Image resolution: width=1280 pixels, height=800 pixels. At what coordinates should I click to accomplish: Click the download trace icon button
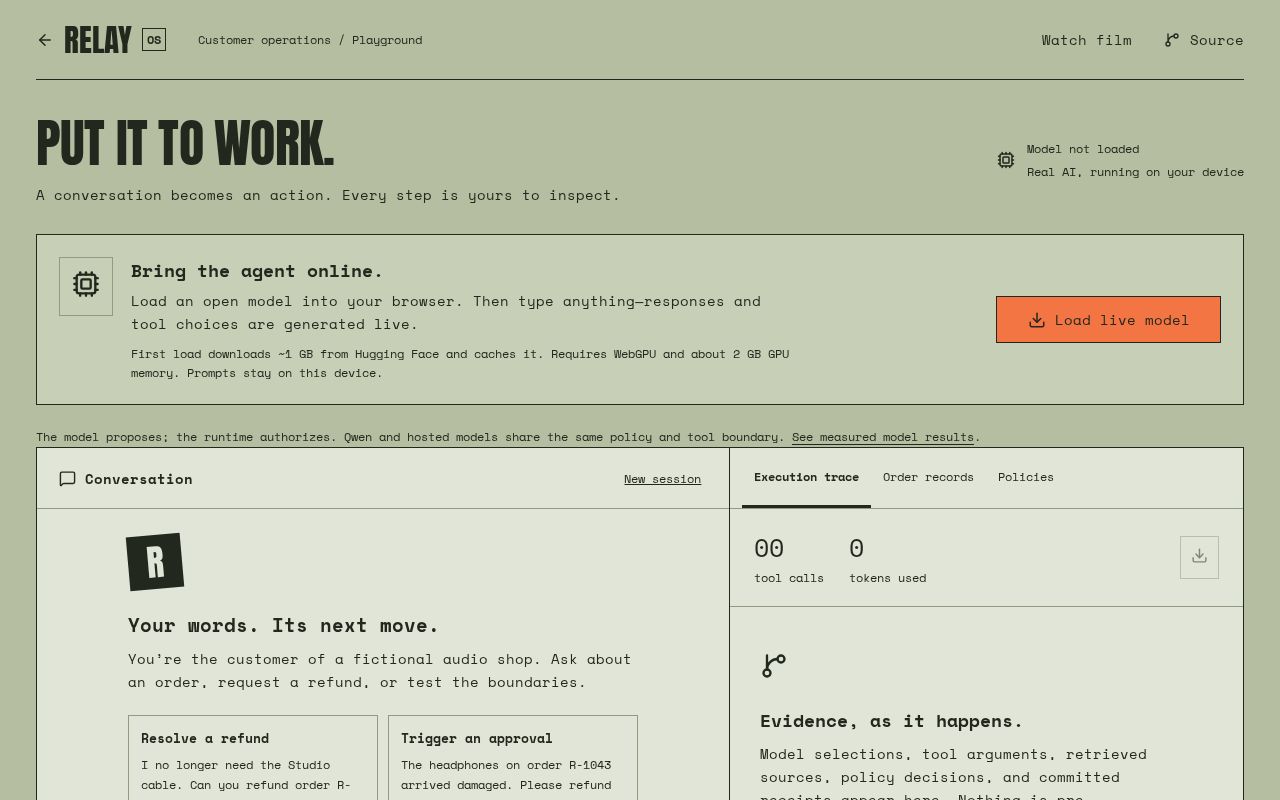pyautogui.click(x=1199, y=557)
